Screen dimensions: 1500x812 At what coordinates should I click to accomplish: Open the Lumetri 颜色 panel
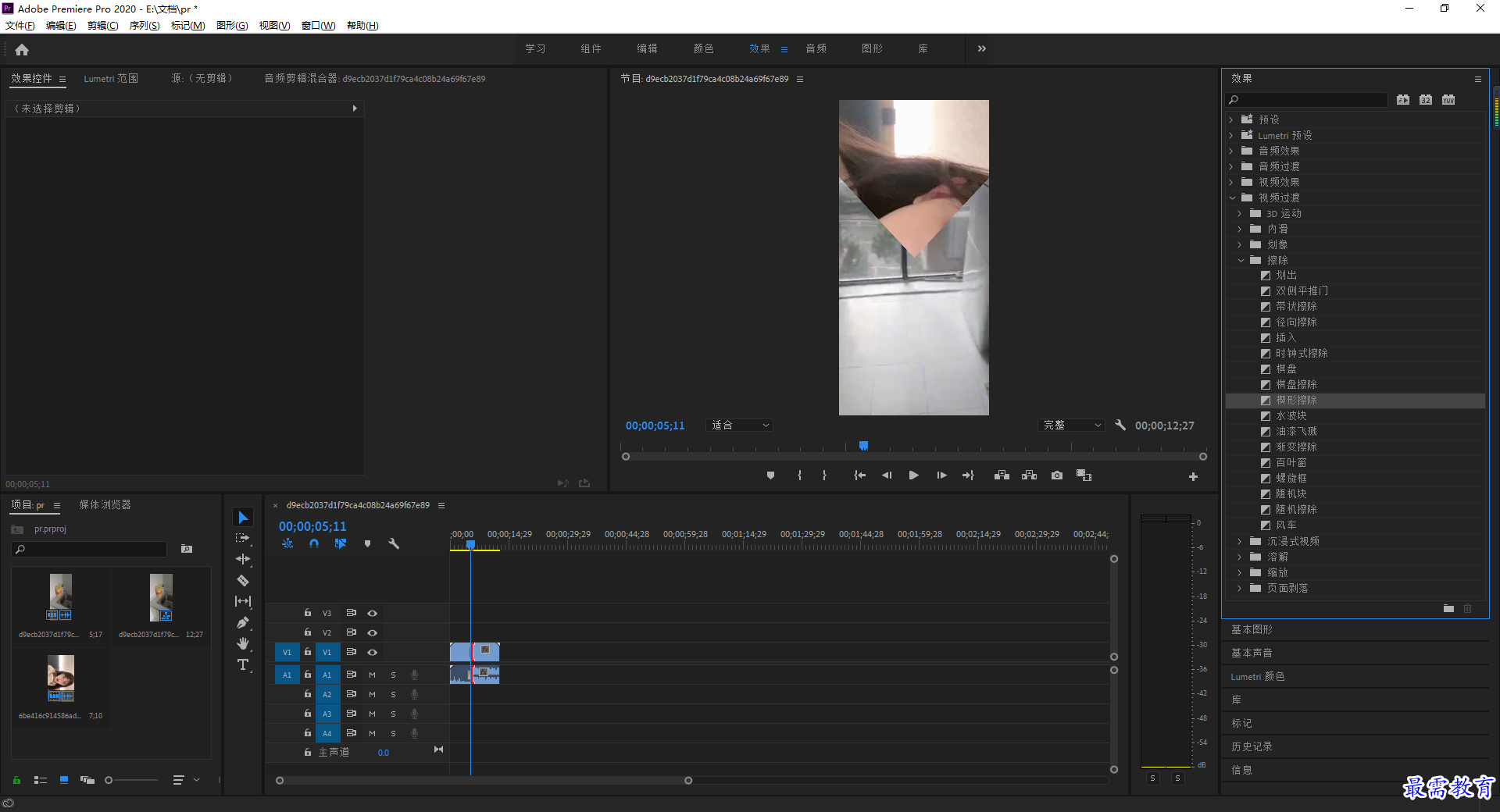1258,676
